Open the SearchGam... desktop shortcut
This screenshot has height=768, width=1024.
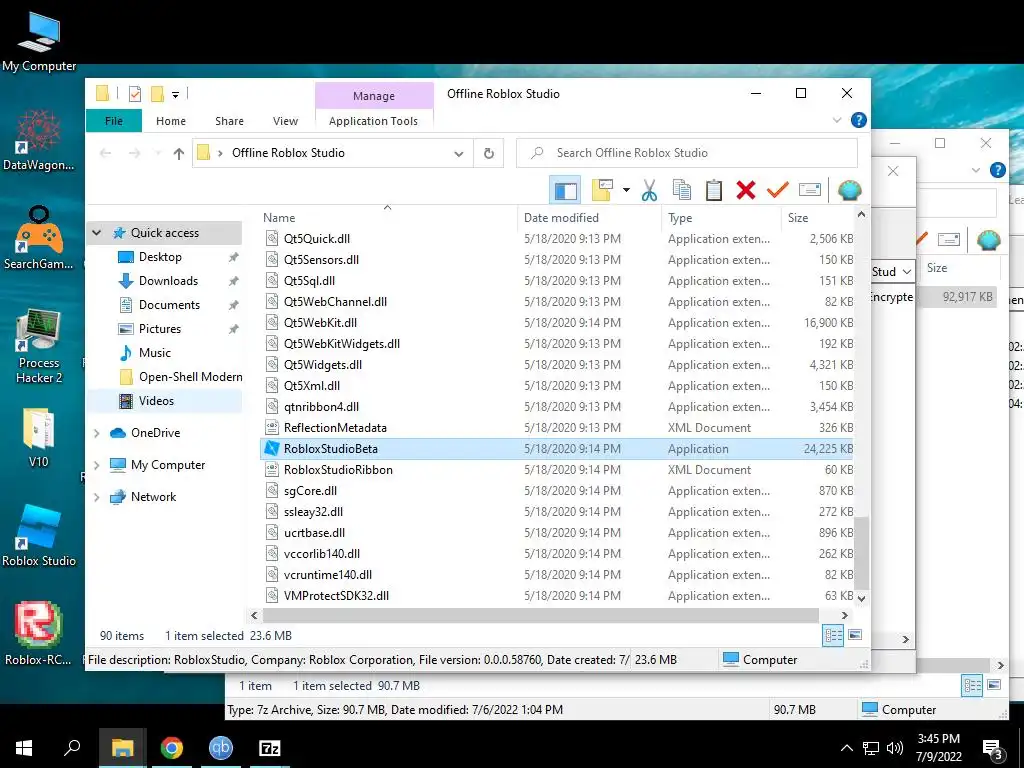click(x=39, y=238)
